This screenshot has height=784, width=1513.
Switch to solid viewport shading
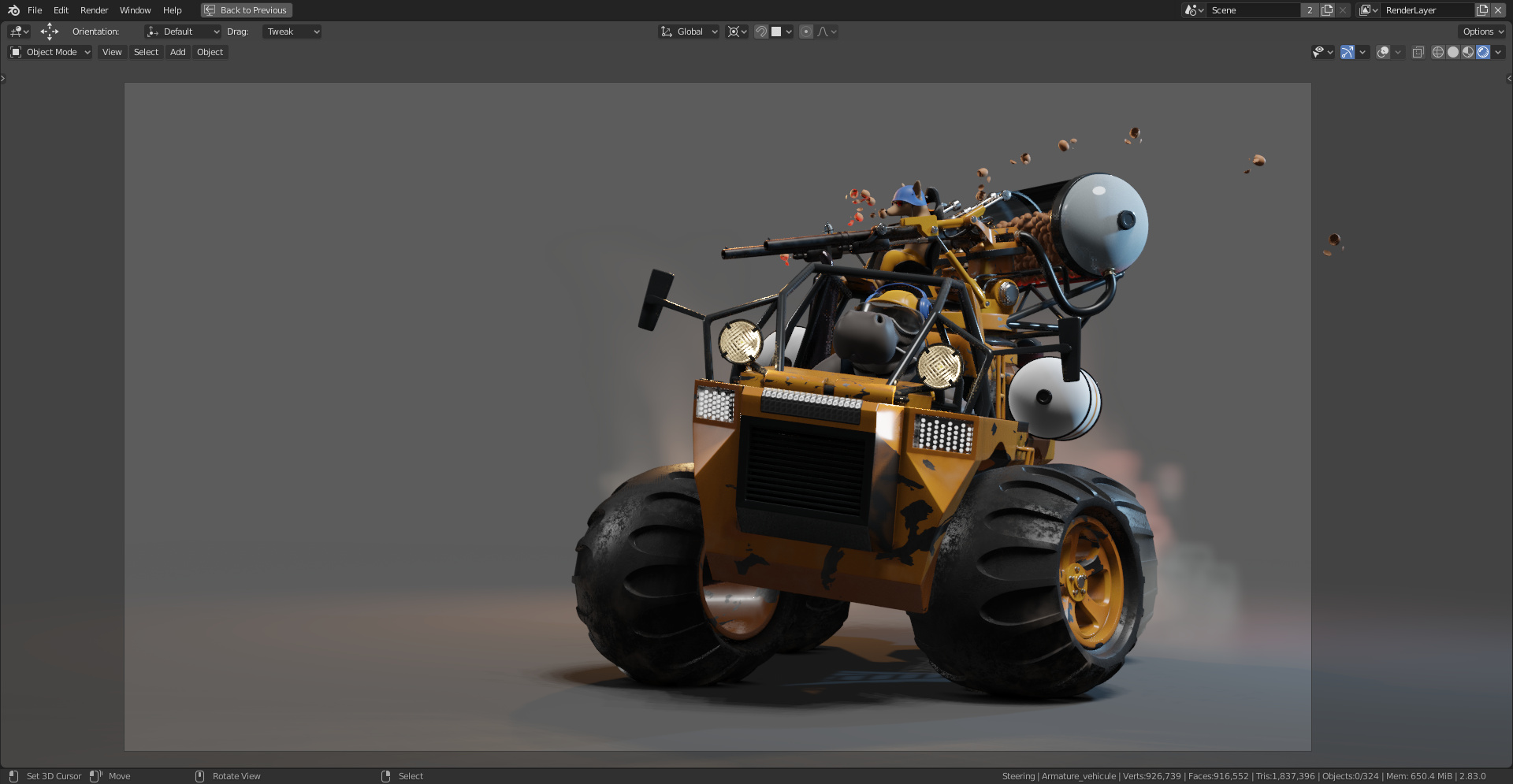1453,52
